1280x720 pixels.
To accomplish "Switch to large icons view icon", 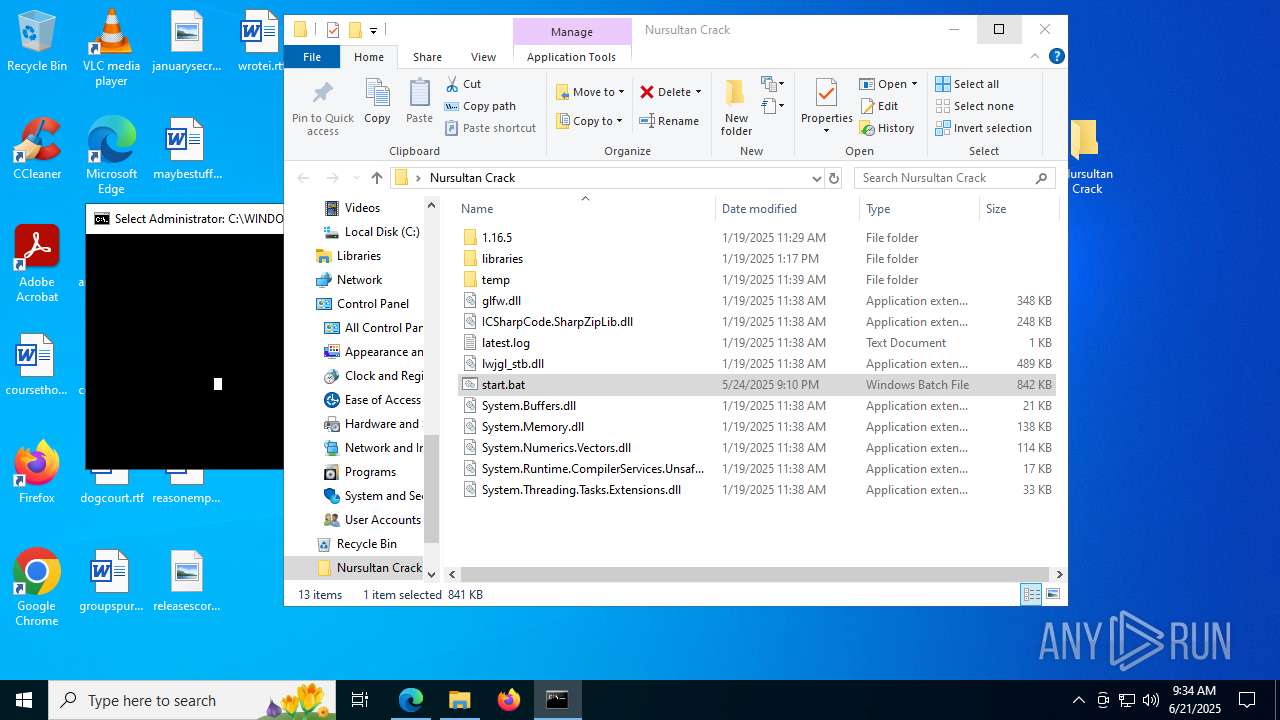I will [1052, 595].
